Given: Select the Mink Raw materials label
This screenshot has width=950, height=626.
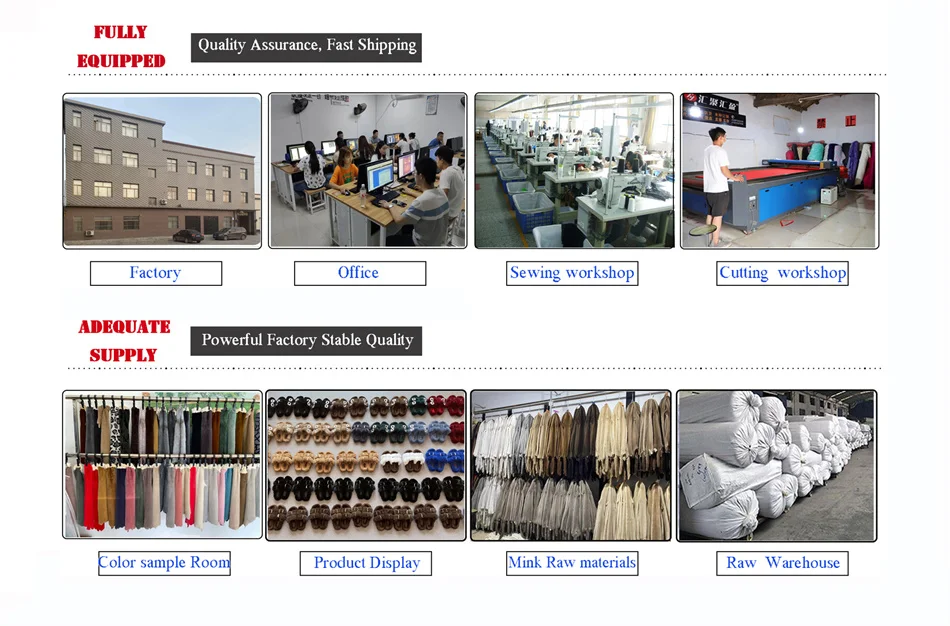Looking at the screenshot, I should pos(572,563).
